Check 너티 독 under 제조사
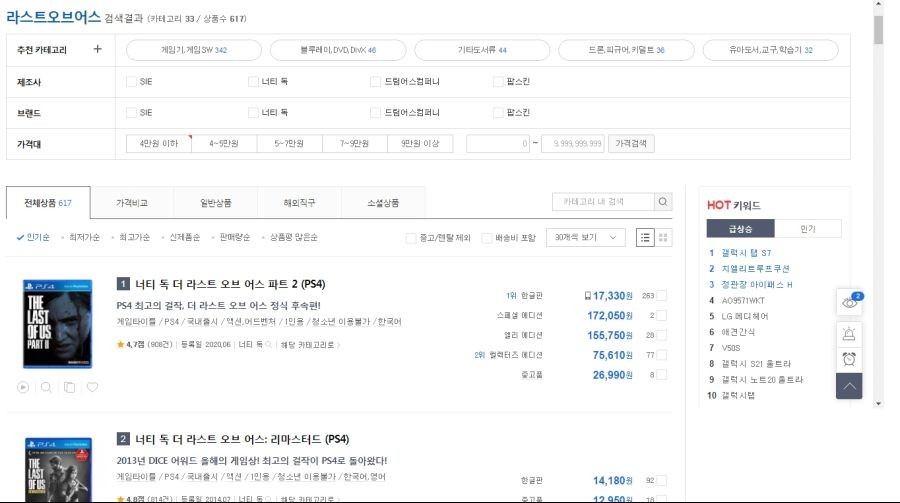The width and height of the screenshot is (900, 503). click(x=253, y=82)
